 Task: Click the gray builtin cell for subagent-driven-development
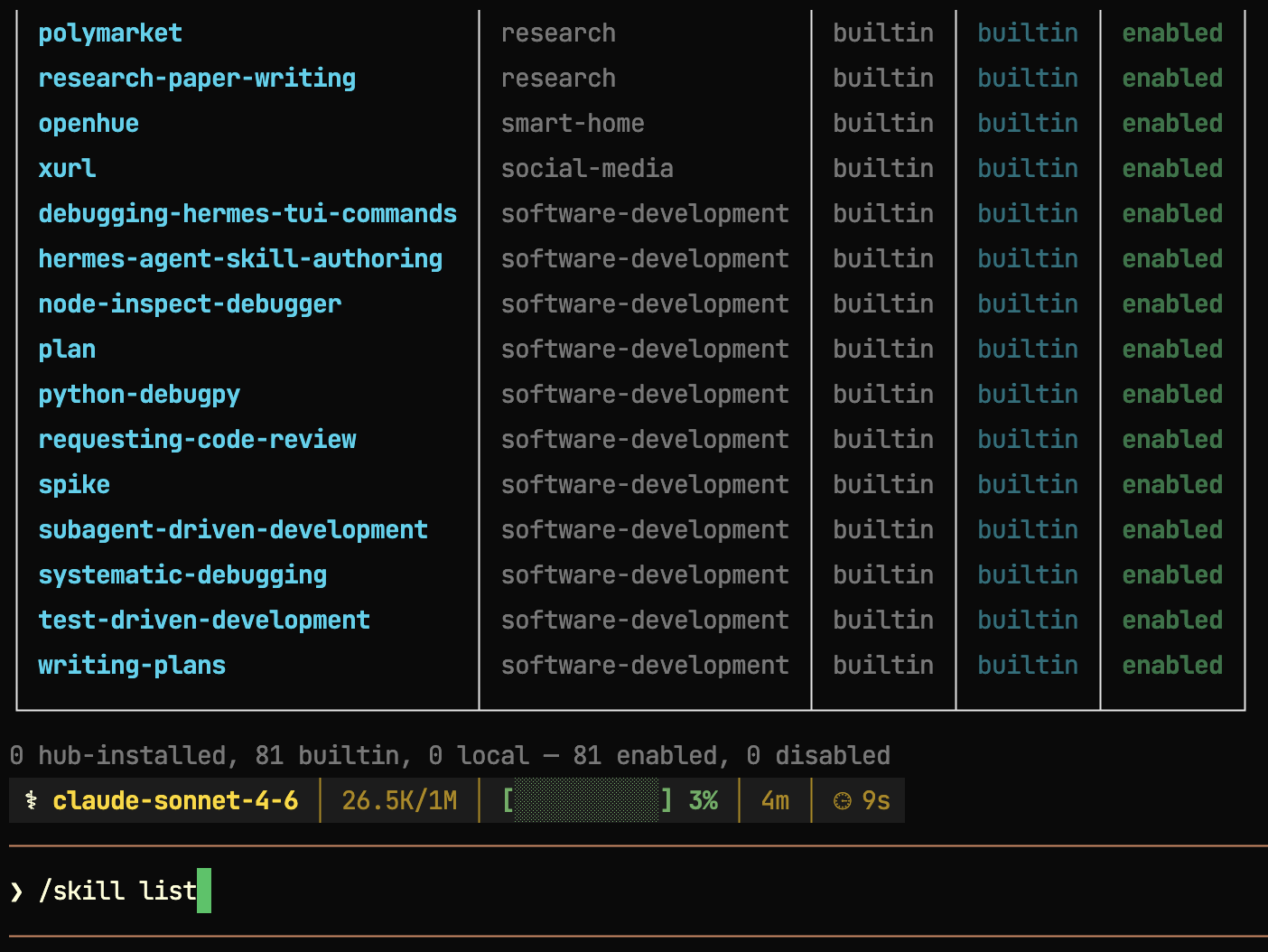pos(883,530)
